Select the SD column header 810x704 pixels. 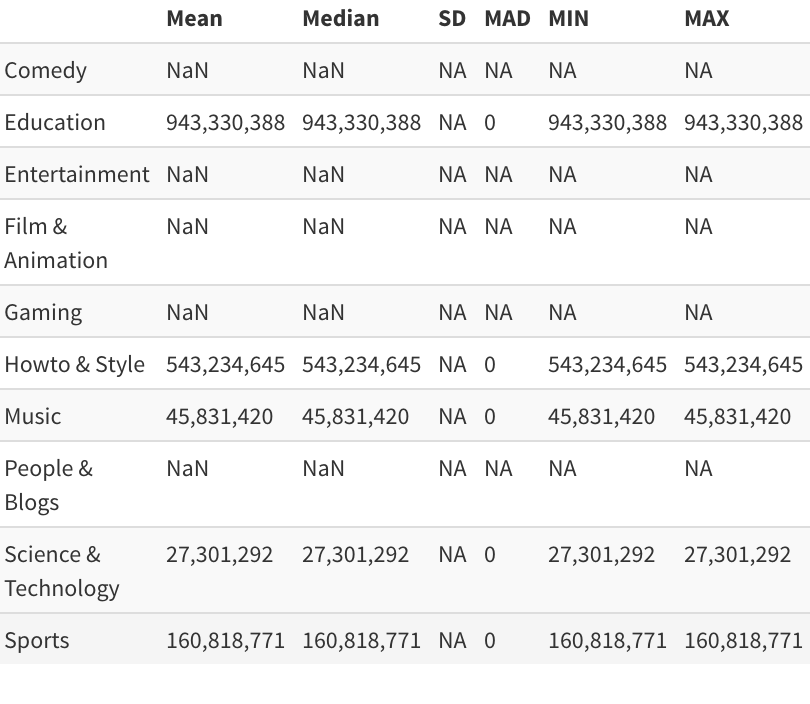(x=452, y=19)
